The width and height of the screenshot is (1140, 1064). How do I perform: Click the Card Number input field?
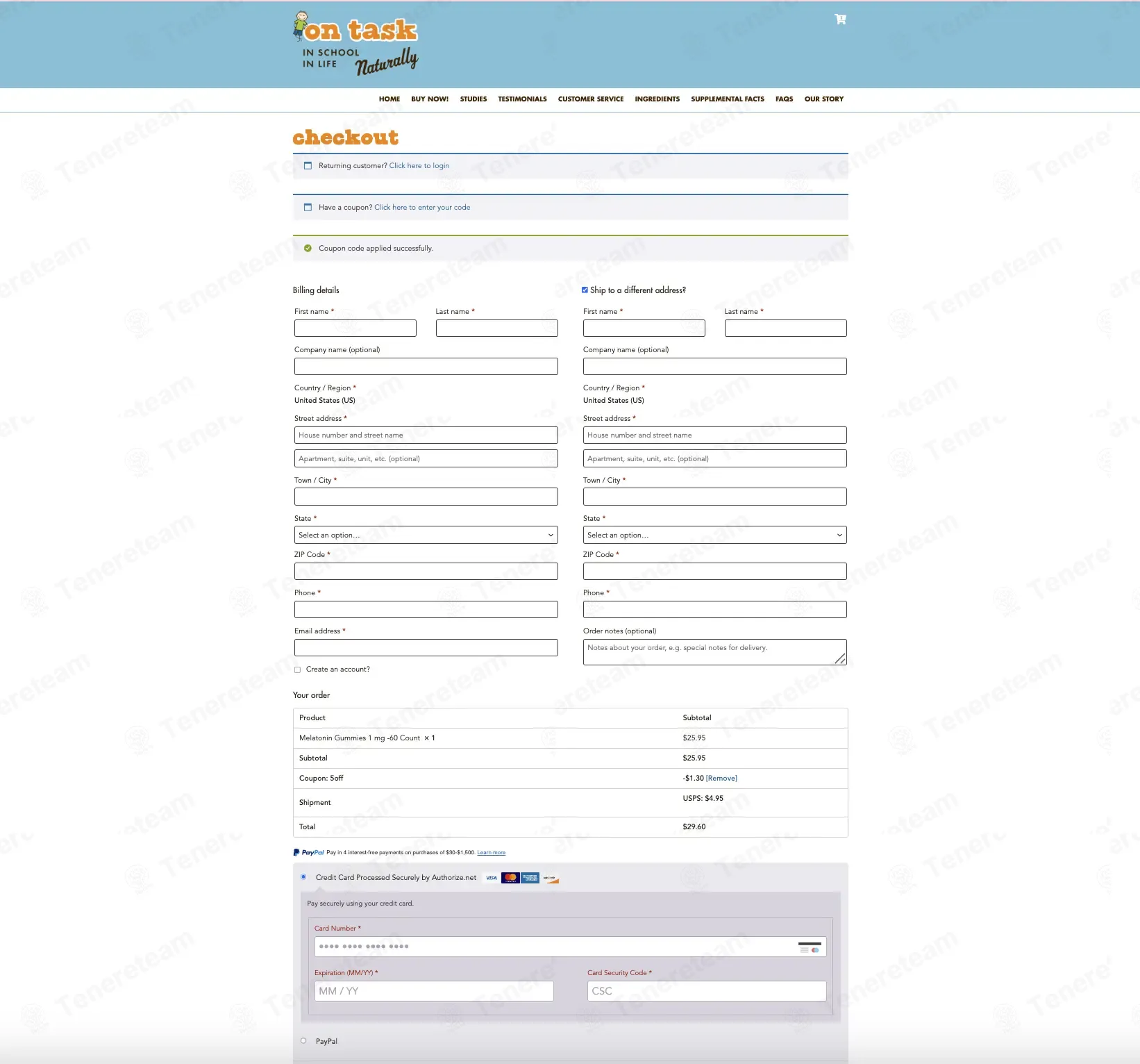(571, 947)
